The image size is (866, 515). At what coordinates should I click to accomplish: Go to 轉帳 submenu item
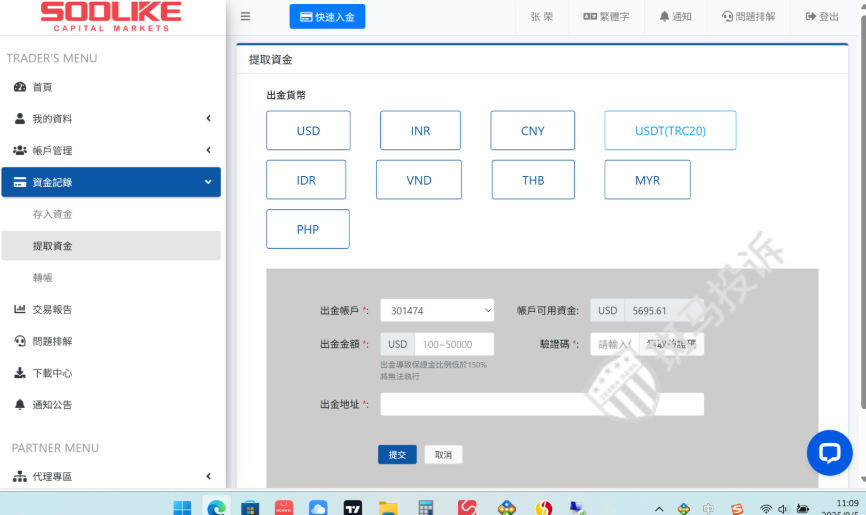coord(42,277)
